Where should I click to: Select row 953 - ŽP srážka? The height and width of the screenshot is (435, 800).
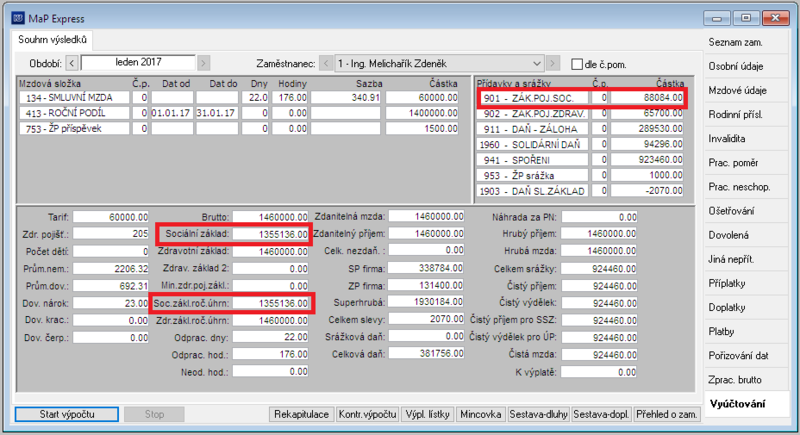[581, 175]
